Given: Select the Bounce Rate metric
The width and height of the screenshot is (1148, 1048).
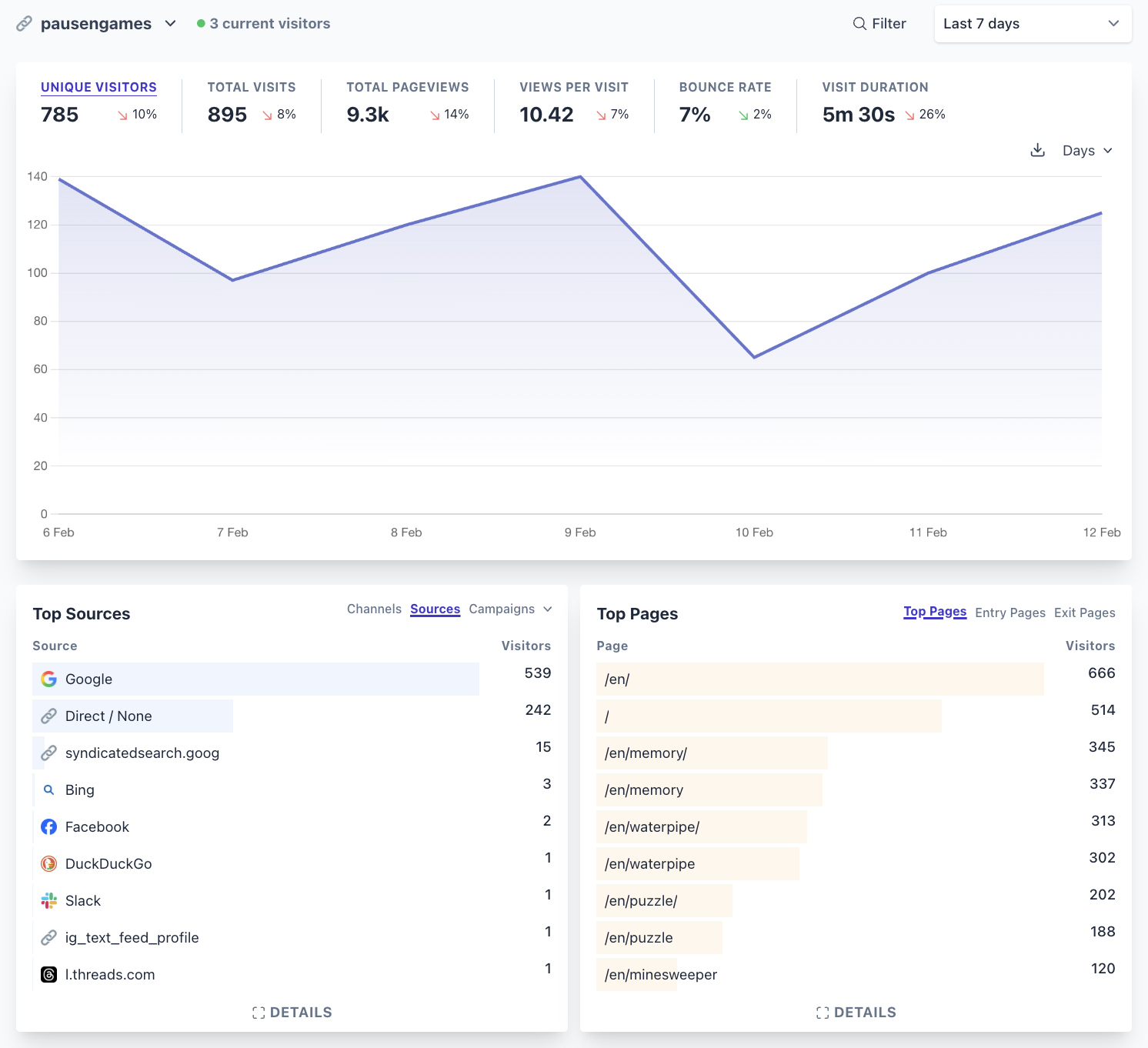Looking at the screenshot, I should click(726, 102).
